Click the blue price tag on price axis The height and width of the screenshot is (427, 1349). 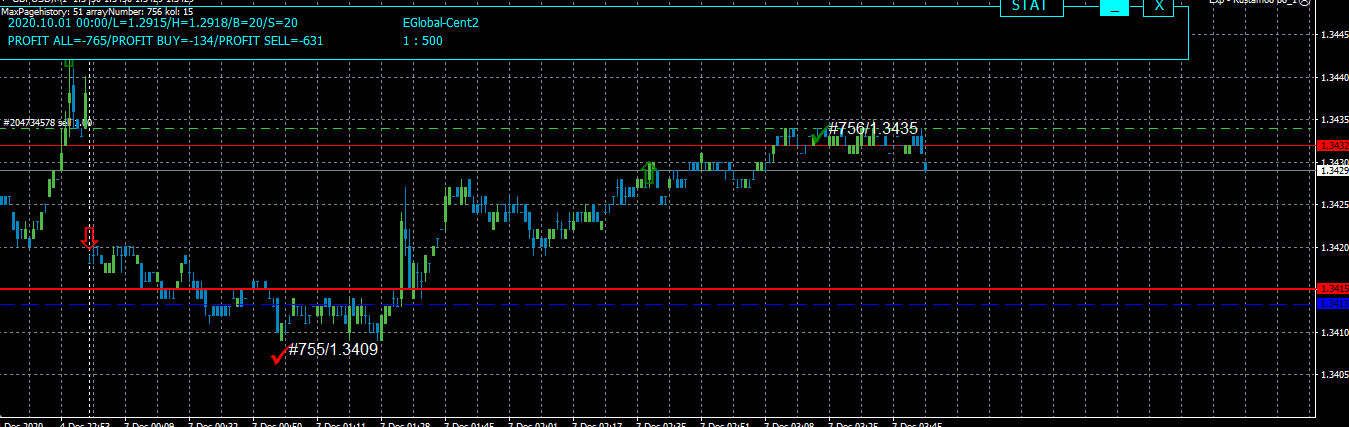(1333, 303)
